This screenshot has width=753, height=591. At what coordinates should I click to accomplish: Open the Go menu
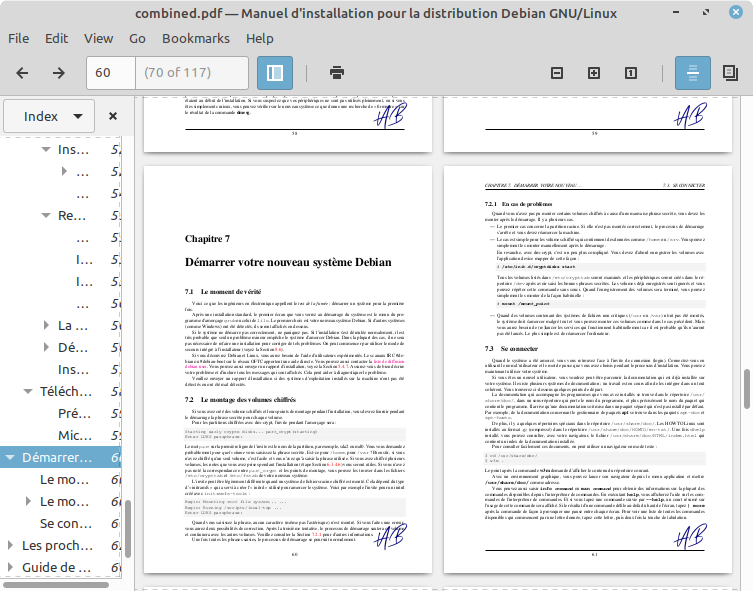click(137, 38)
